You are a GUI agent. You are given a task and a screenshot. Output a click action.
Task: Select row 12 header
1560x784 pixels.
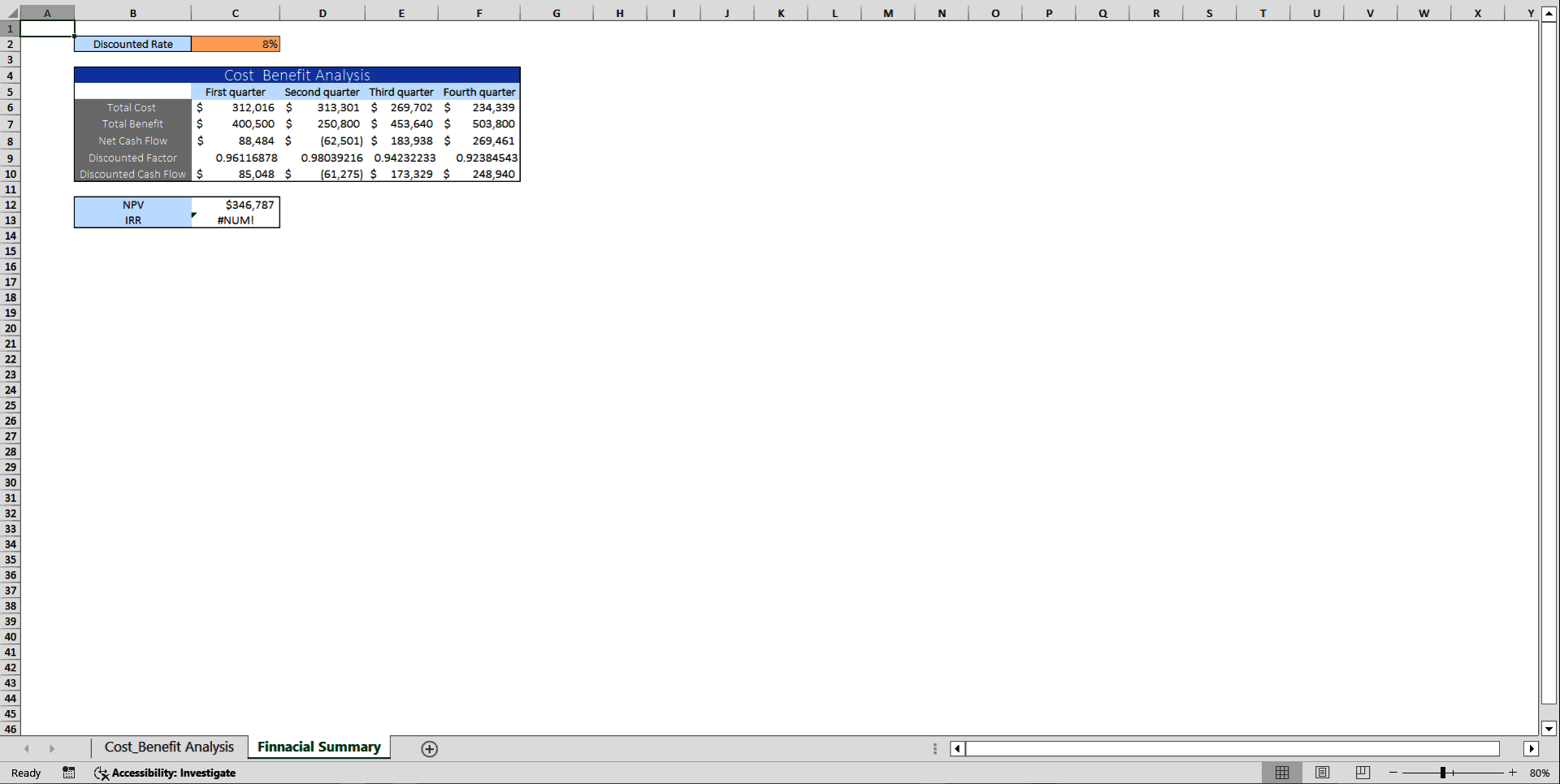[x=10, y=205]
